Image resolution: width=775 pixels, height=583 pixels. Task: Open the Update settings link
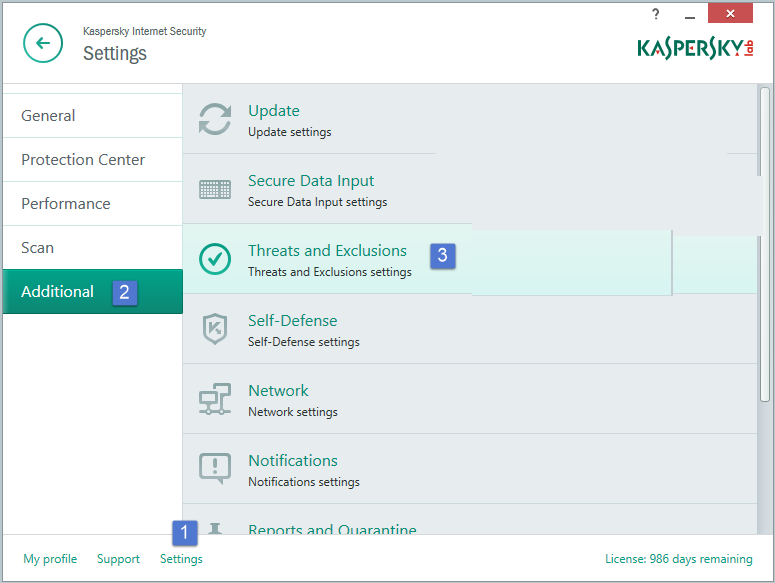coord(273,111)
